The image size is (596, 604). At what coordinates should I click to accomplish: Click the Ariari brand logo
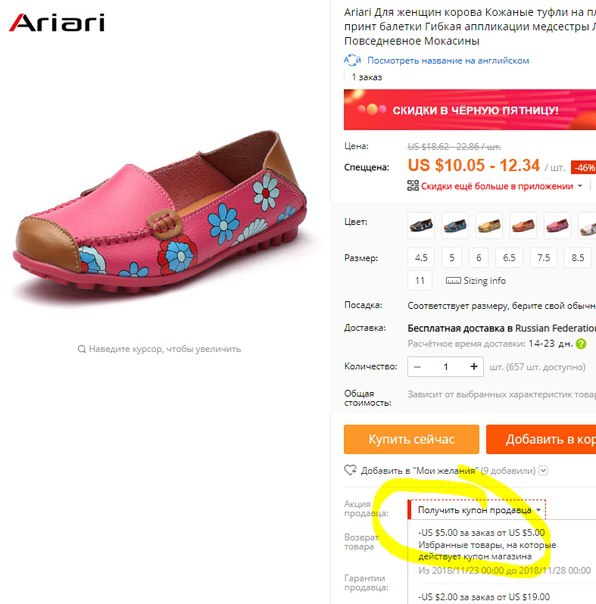coord(57,22)
